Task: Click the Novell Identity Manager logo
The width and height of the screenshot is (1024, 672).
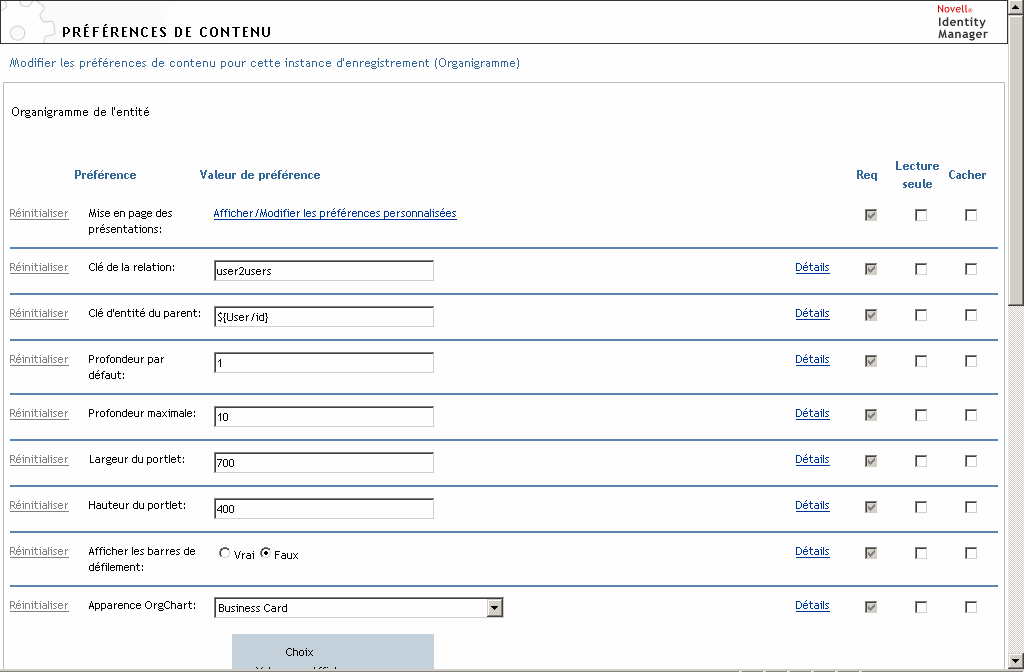Action: [962, 22]
